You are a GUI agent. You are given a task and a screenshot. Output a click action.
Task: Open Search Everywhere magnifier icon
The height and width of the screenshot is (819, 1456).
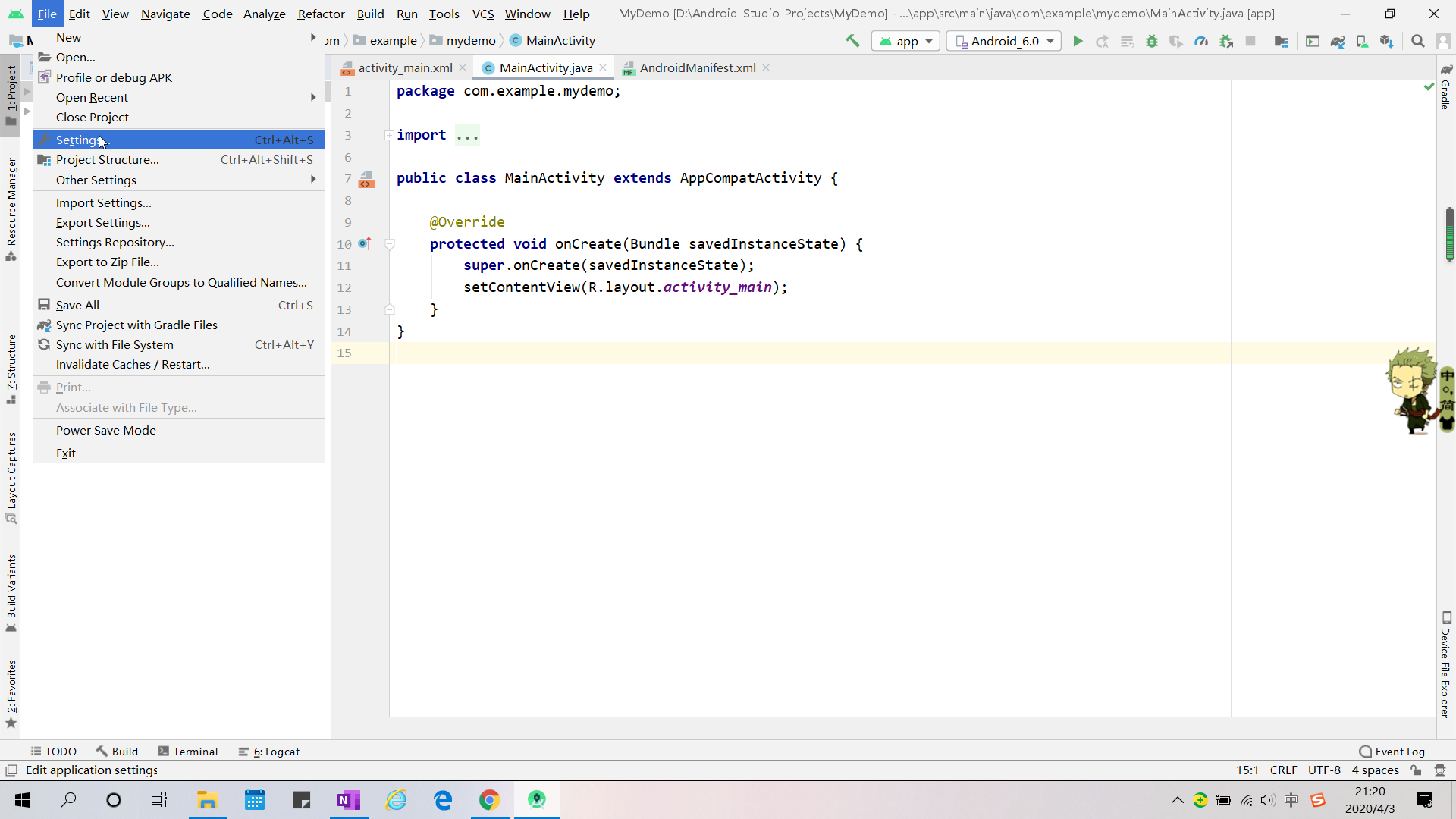pyautogui.click(x=1417, y=41)
